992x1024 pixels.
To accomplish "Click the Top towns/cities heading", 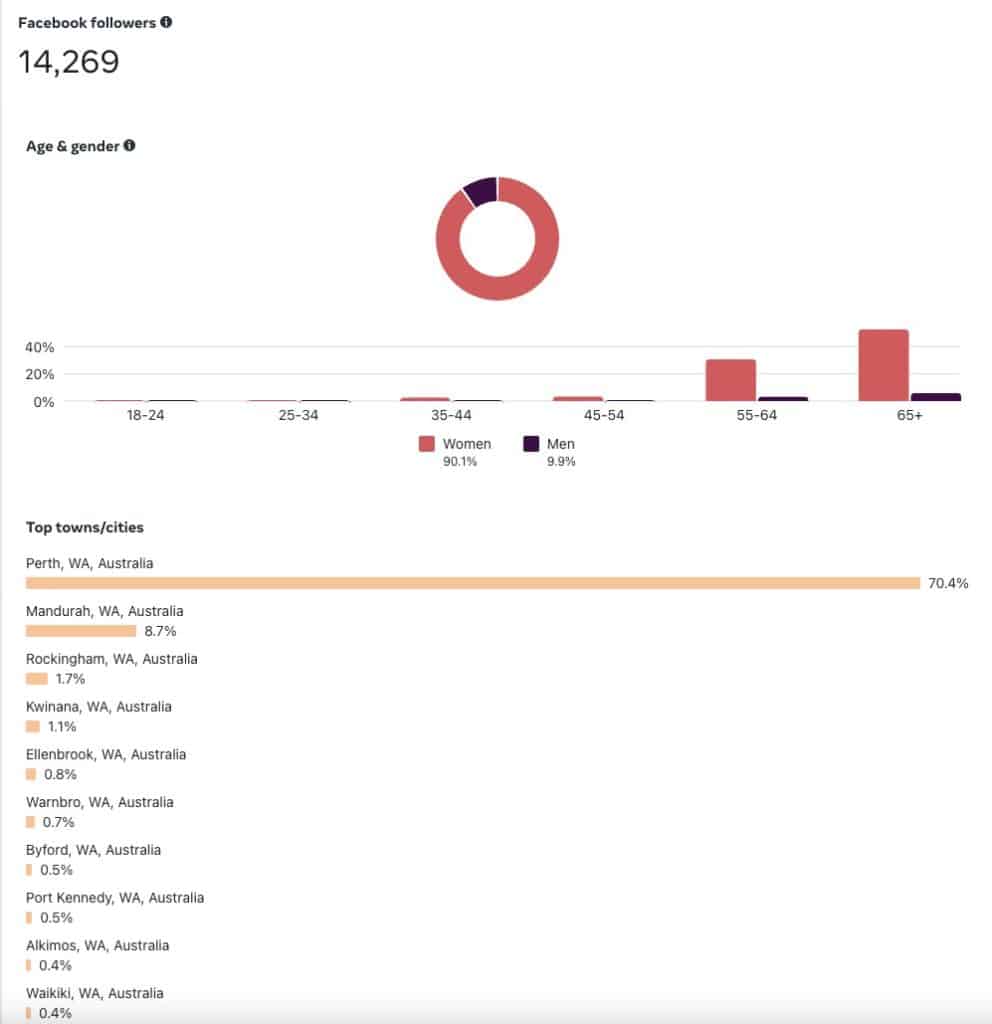I will pyautogui.click(x=84, y=527).
